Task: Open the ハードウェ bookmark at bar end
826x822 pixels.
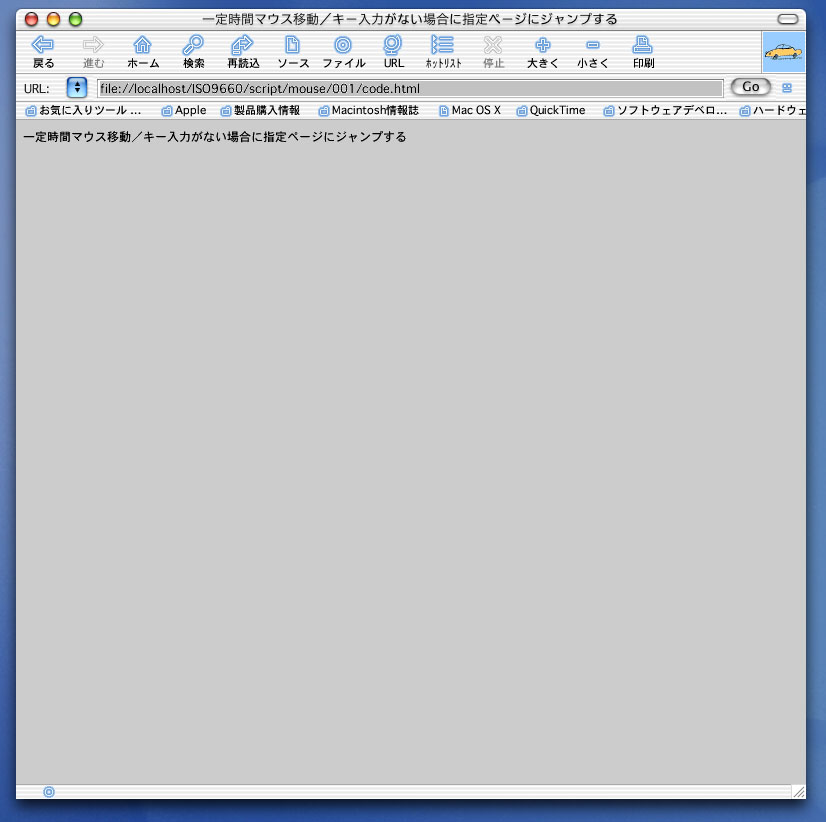Action: (772, 110)
